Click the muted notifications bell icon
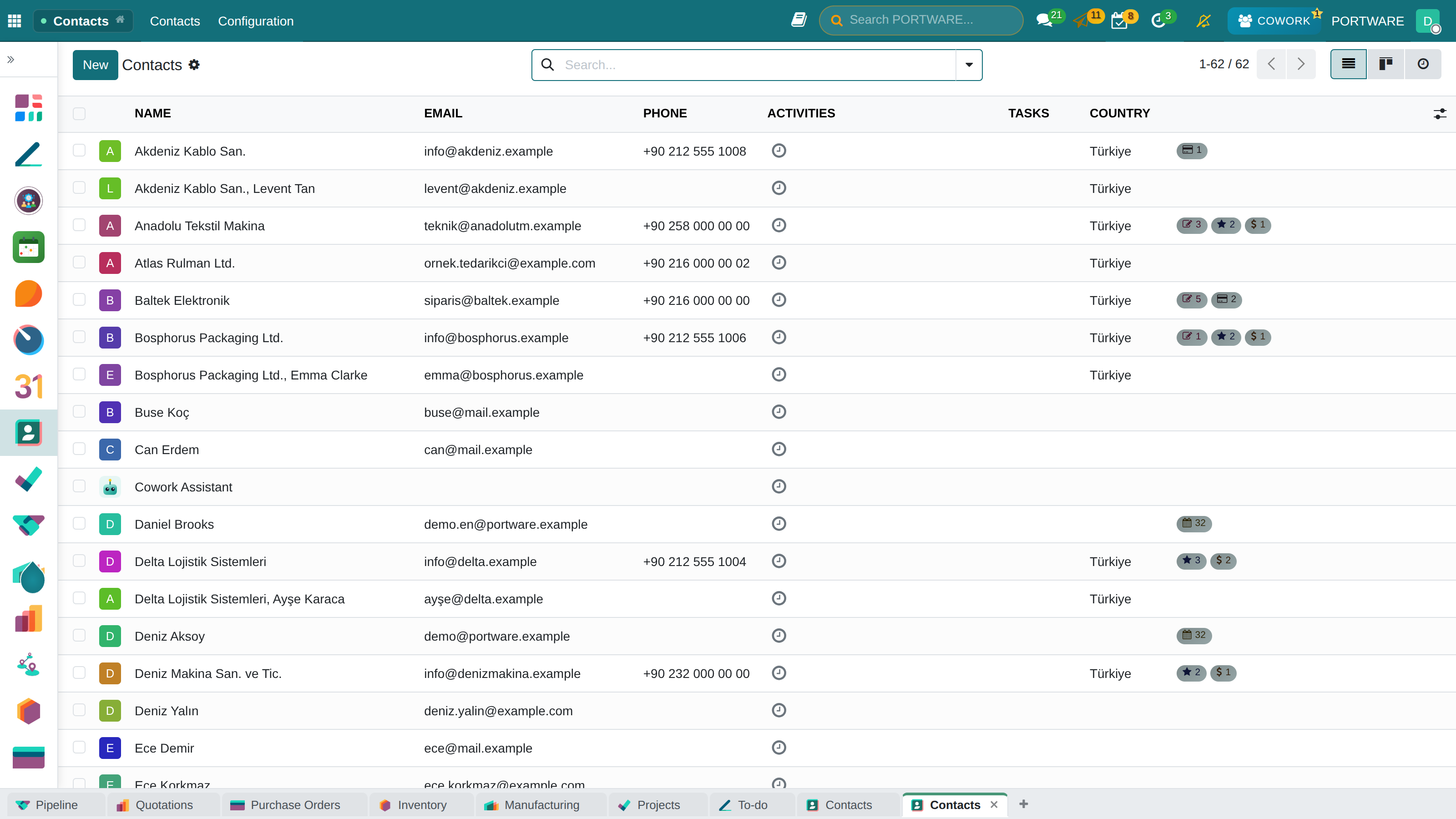The height and width of the screenshot is (819, 1456). (x=1203, y=21)
